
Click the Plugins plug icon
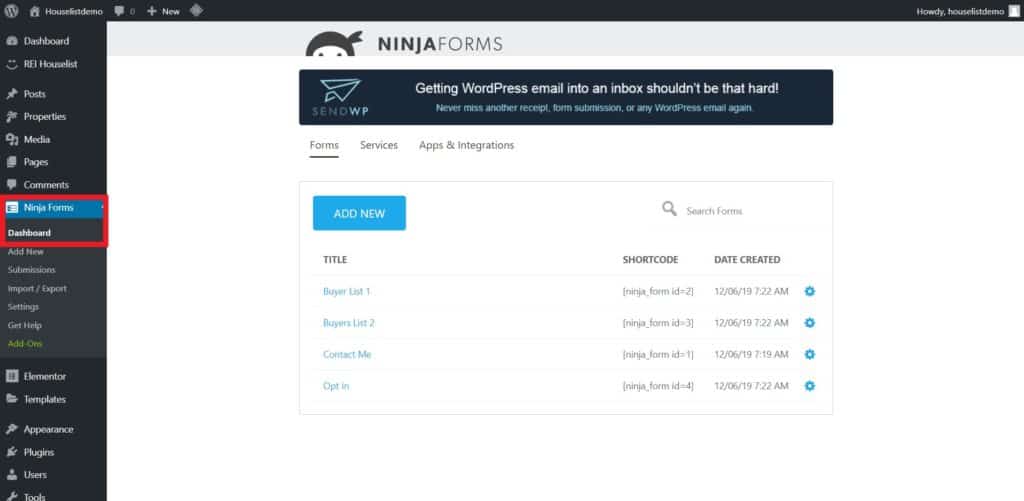click(12, 452)
